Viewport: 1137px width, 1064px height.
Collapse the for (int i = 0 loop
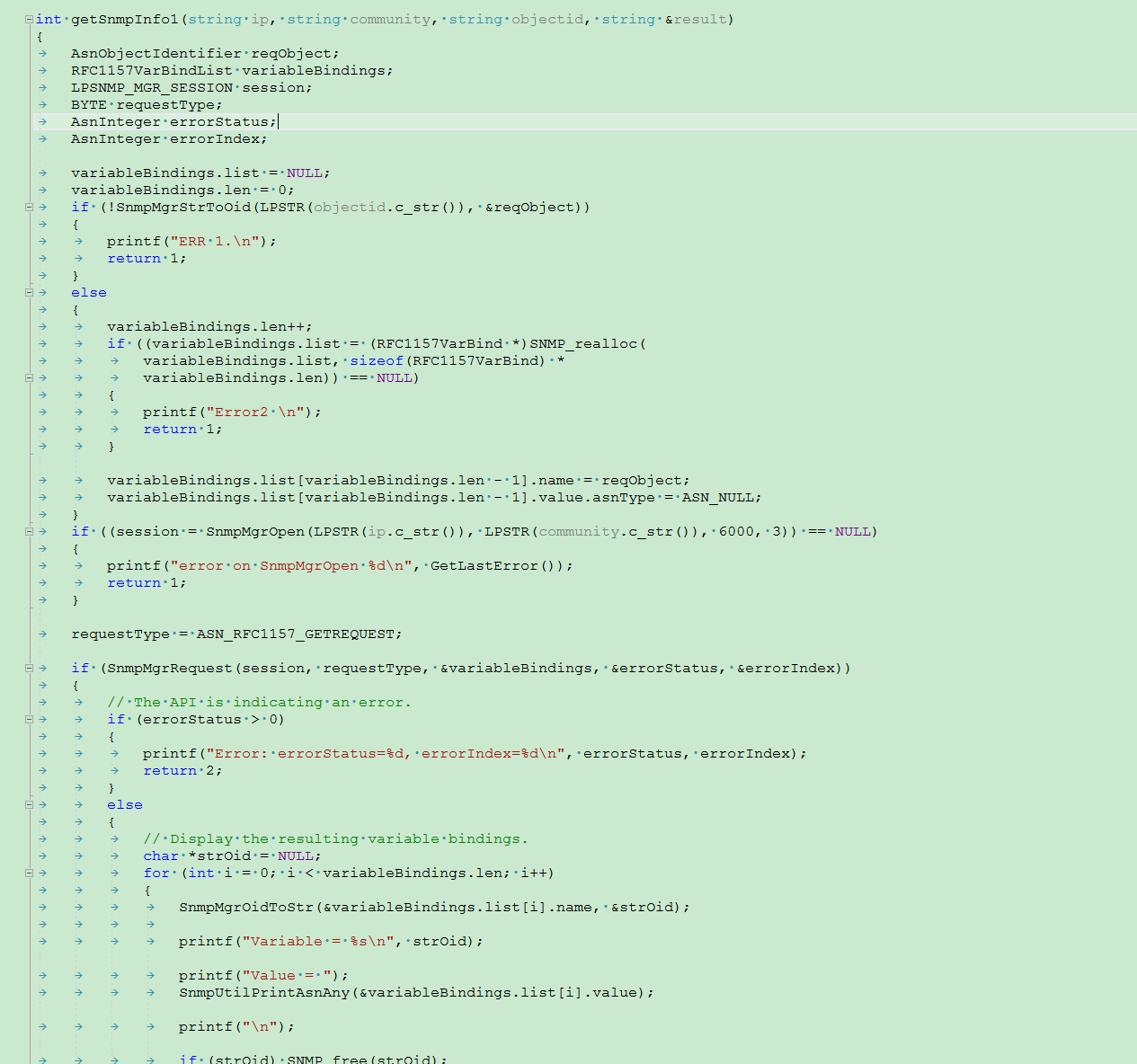coord(29,873)
